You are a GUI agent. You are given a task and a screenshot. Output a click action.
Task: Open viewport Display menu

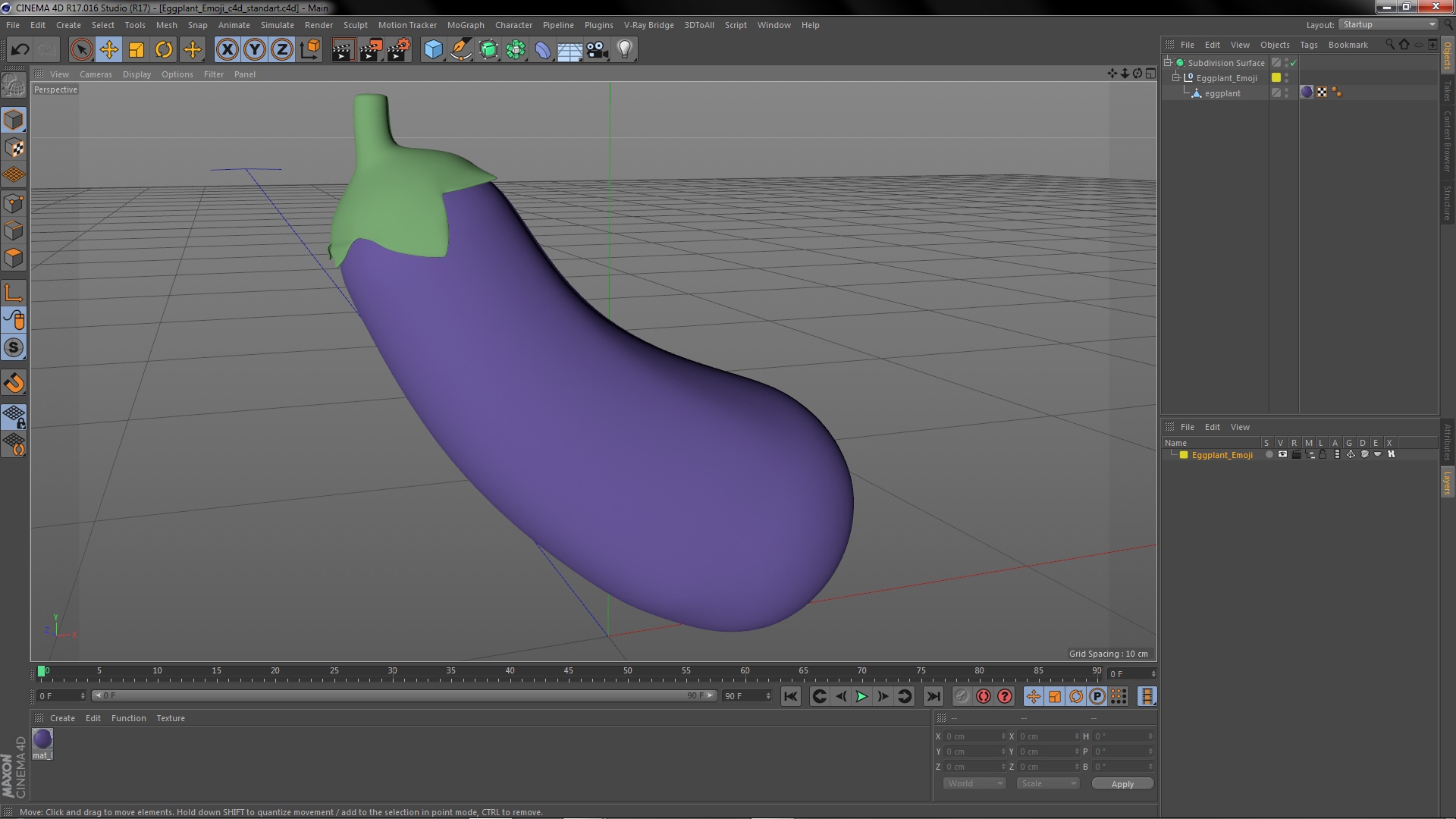pyautogui.click(x=136, y=74)
